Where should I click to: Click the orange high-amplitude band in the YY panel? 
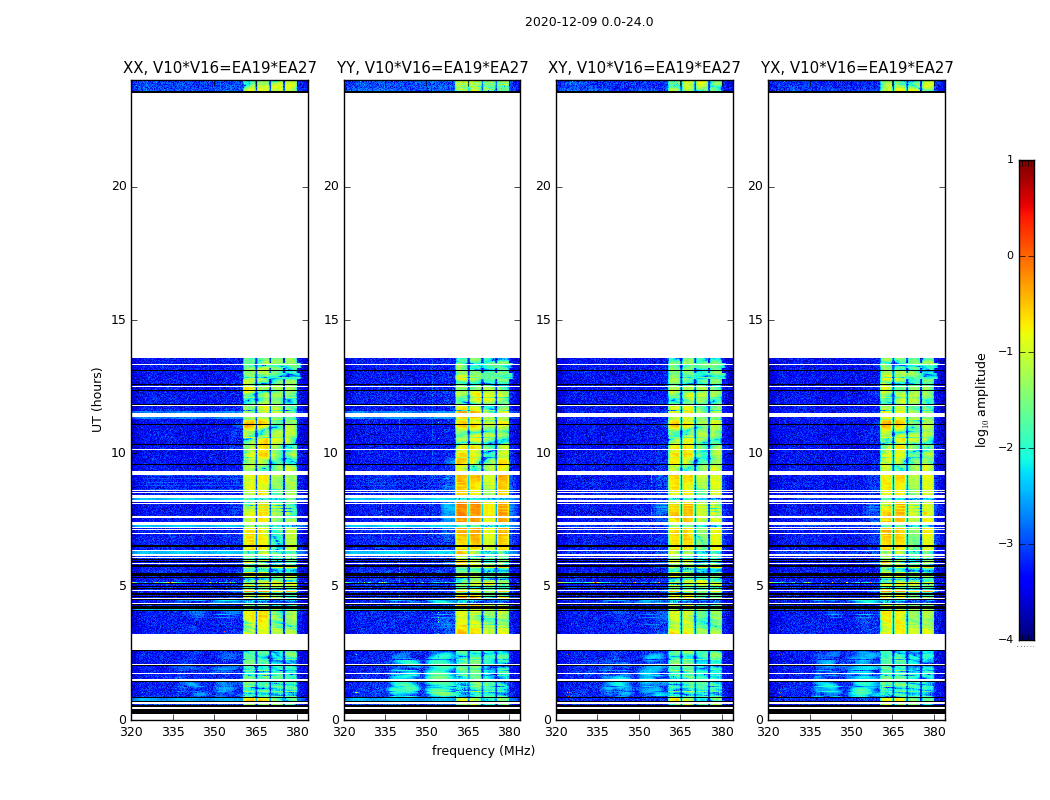pyautogui.click(x=482, y=512)
